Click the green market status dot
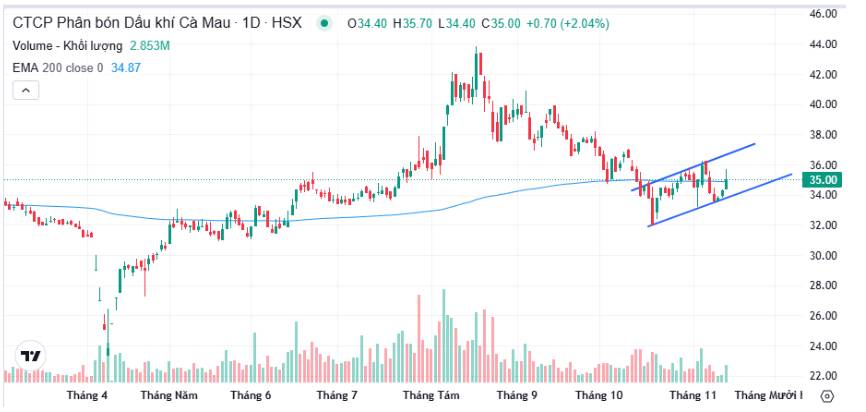 coord(324,23)
